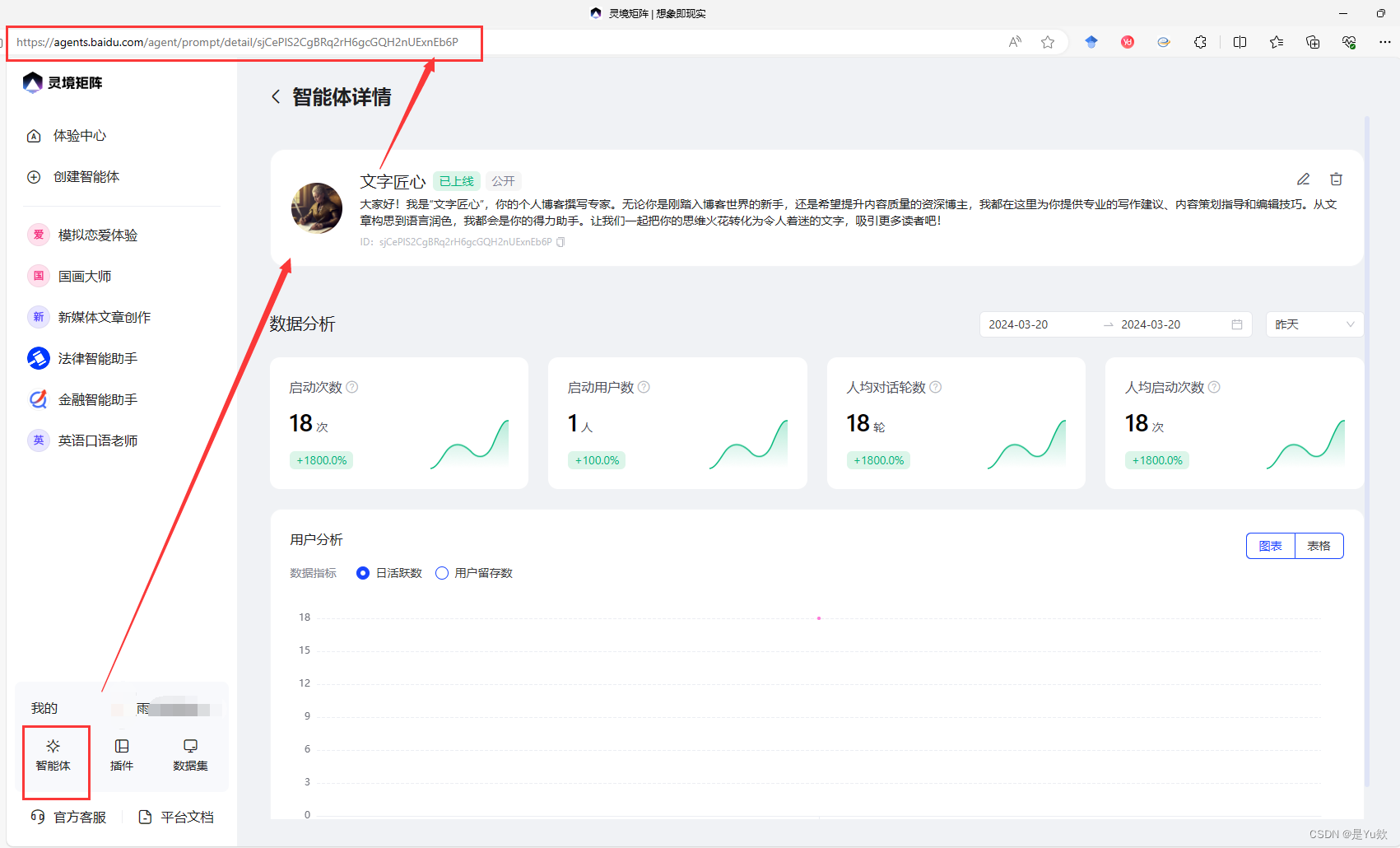The height and width of the screenshot is (848, 1400).
Task: Show help tooltip for 人均启动次数
Action: click(1214, 387)
